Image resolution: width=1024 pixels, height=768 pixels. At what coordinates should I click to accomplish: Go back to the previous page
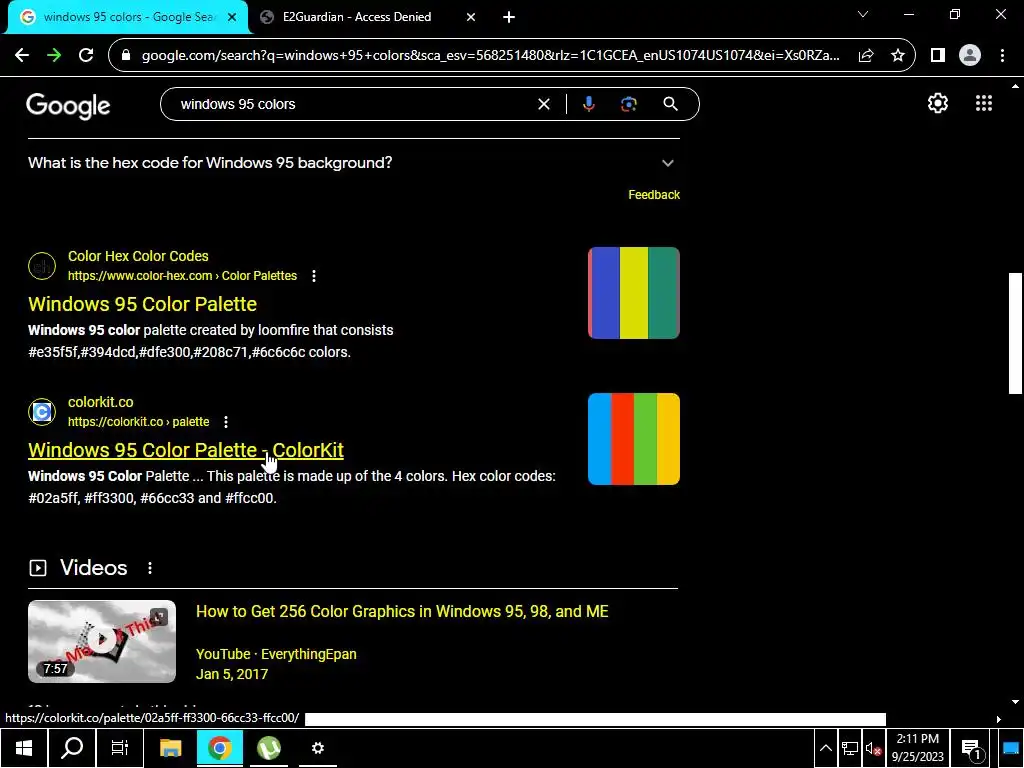[22, 56]
